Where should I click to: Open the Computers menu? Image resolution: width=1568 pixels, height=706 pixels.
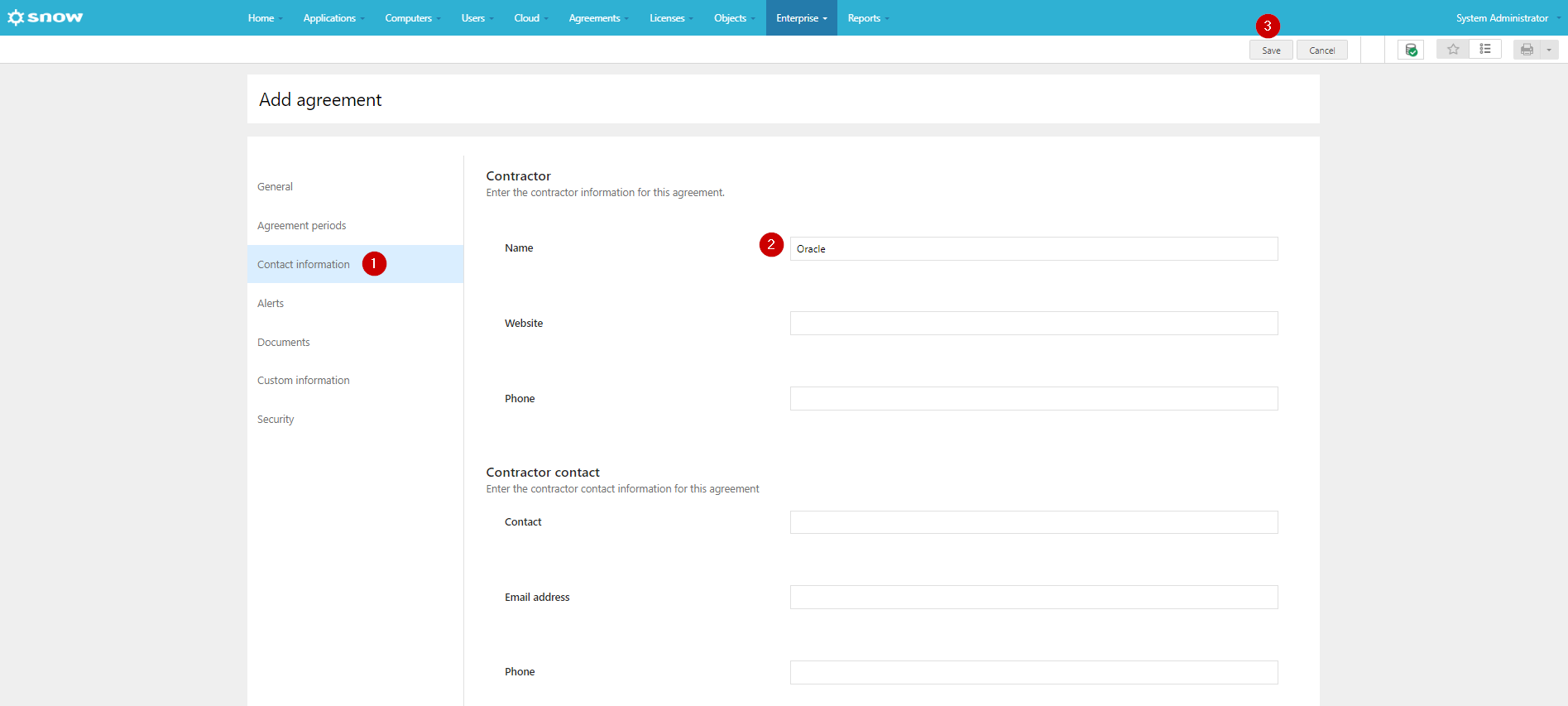point(412,18)
